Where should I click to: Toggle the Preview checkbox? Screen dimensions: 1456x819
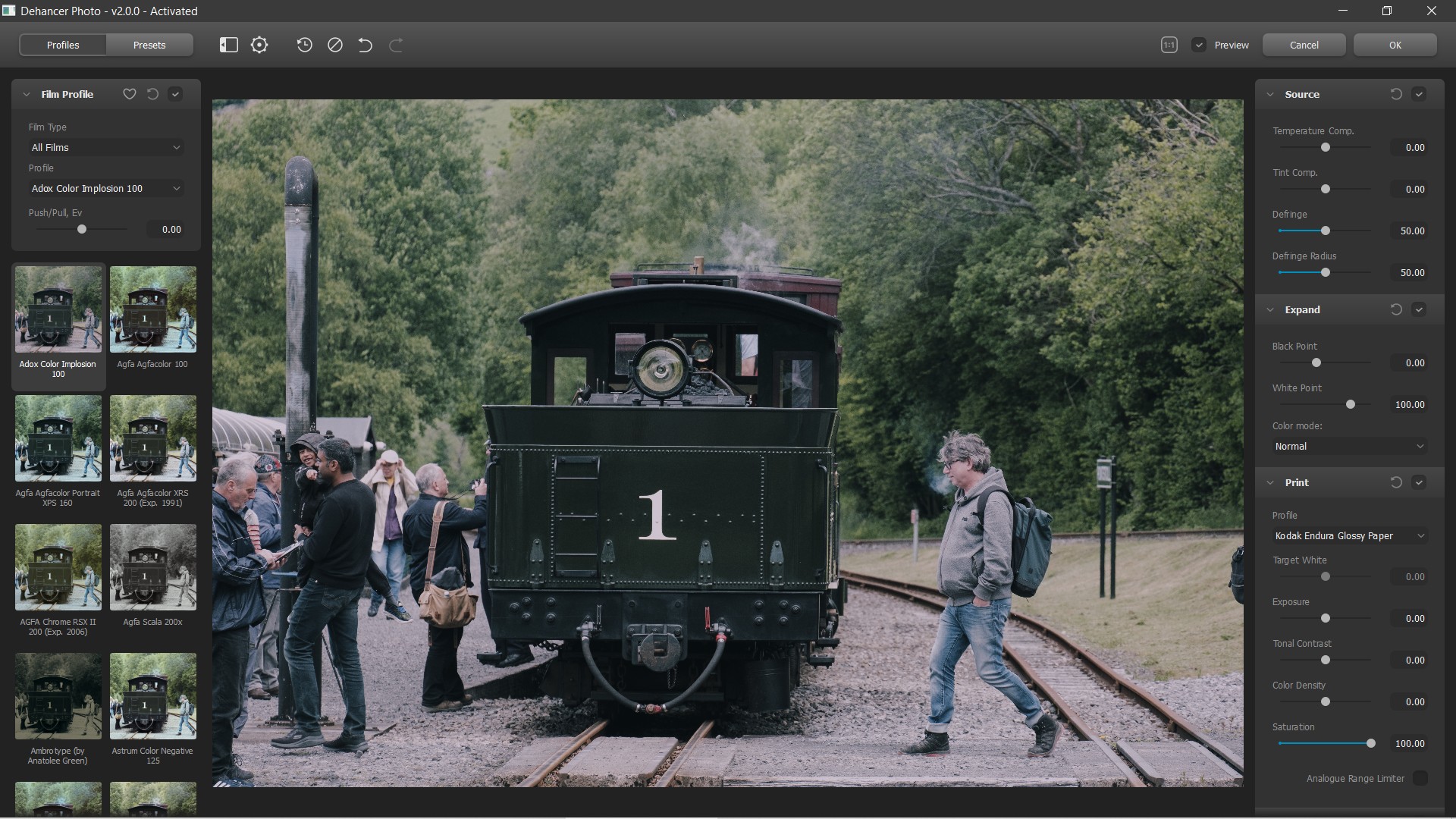click(1198, 45)
